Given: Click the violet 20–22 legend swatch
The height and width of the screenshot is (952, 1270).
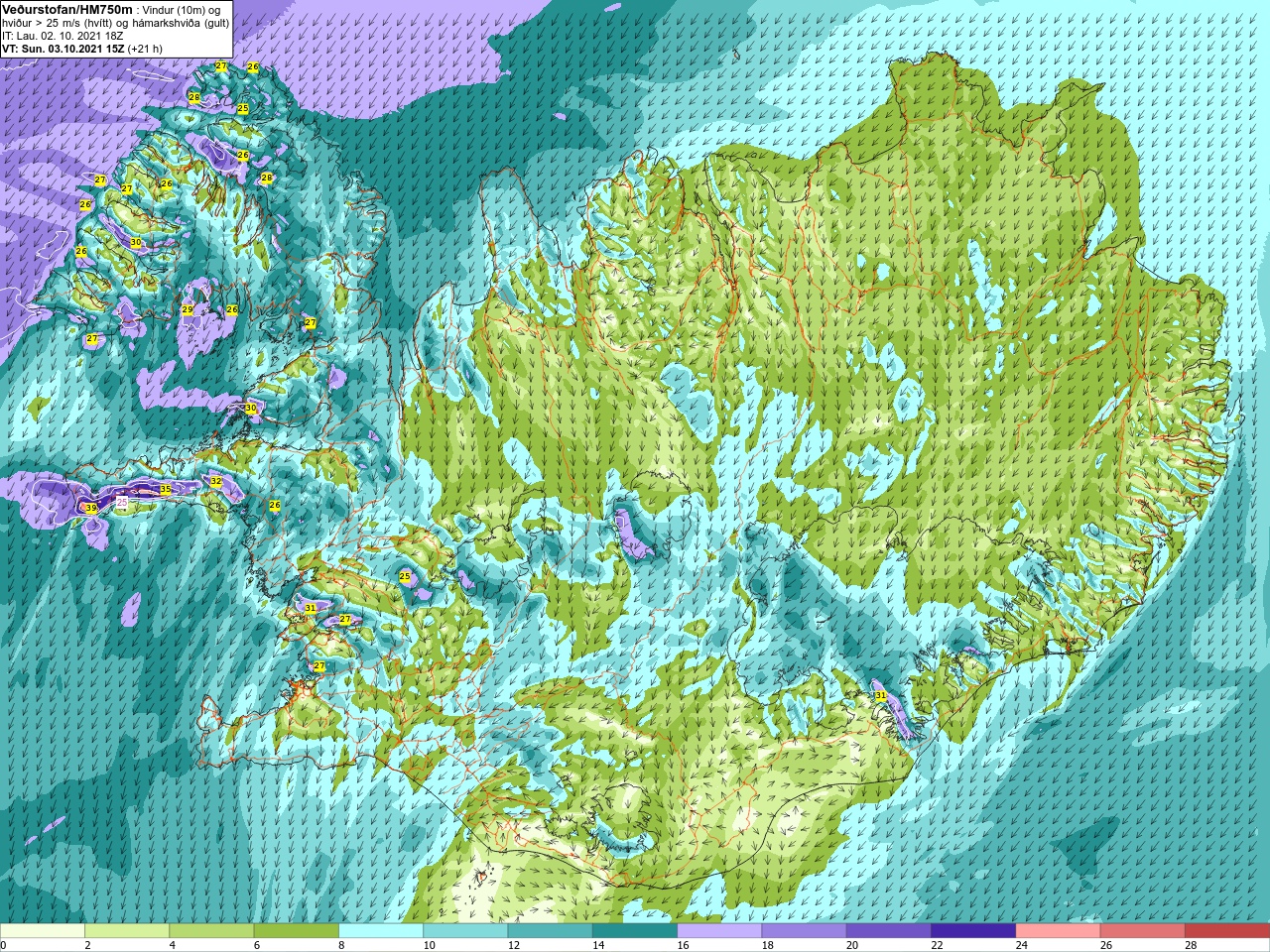Looking at the screenshot, I should (x=889, y=931).
